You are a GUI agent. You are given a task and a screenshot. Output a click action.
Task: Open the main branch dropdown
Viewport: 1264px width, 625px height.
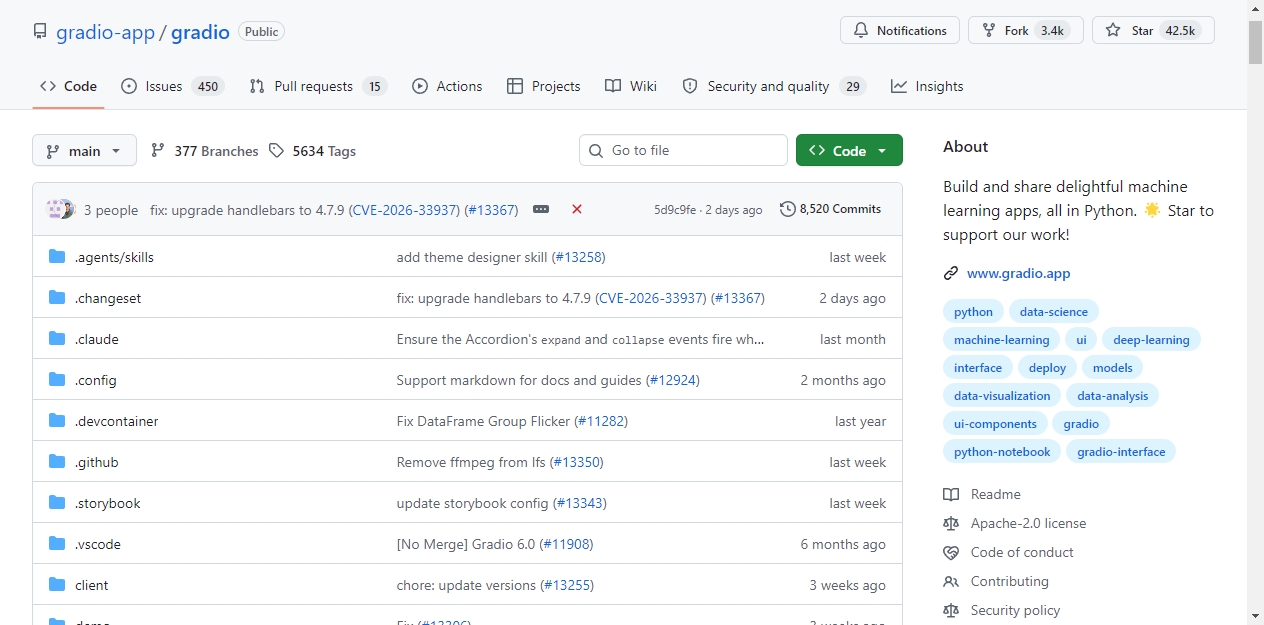(84, 151)
